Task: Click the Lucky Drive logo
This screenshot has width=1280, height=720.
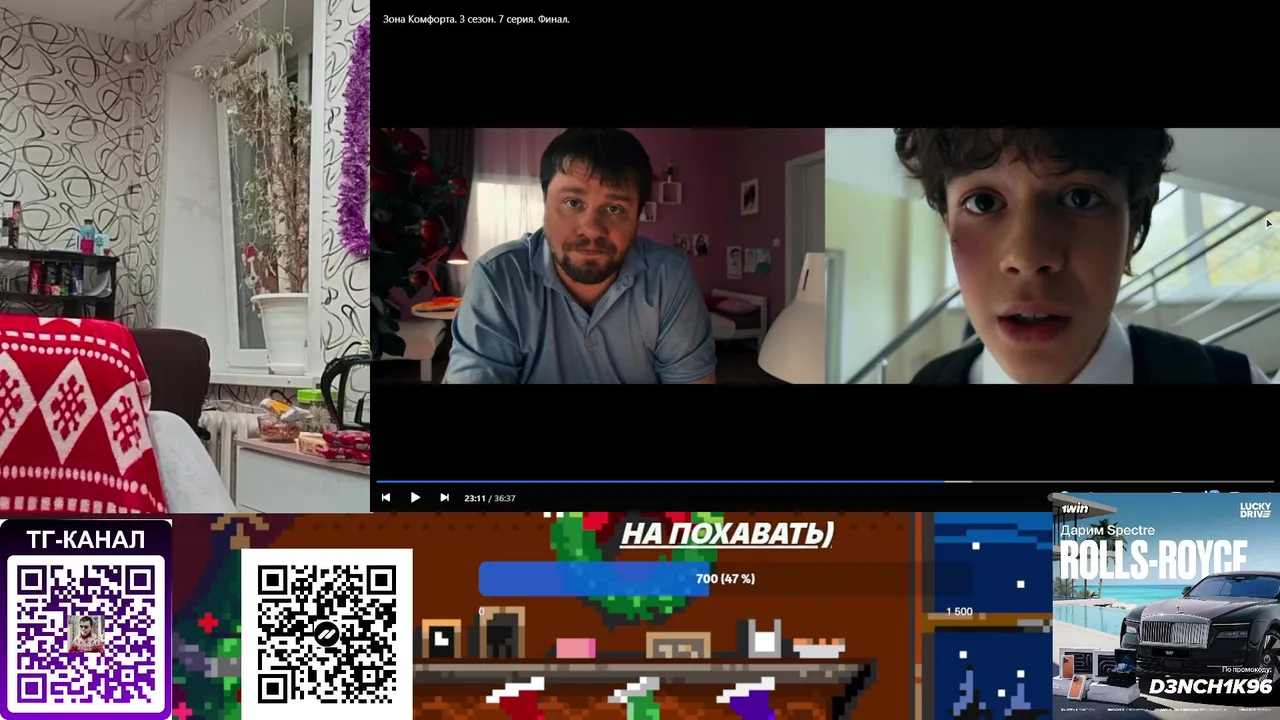Action: pos(1255,510)
